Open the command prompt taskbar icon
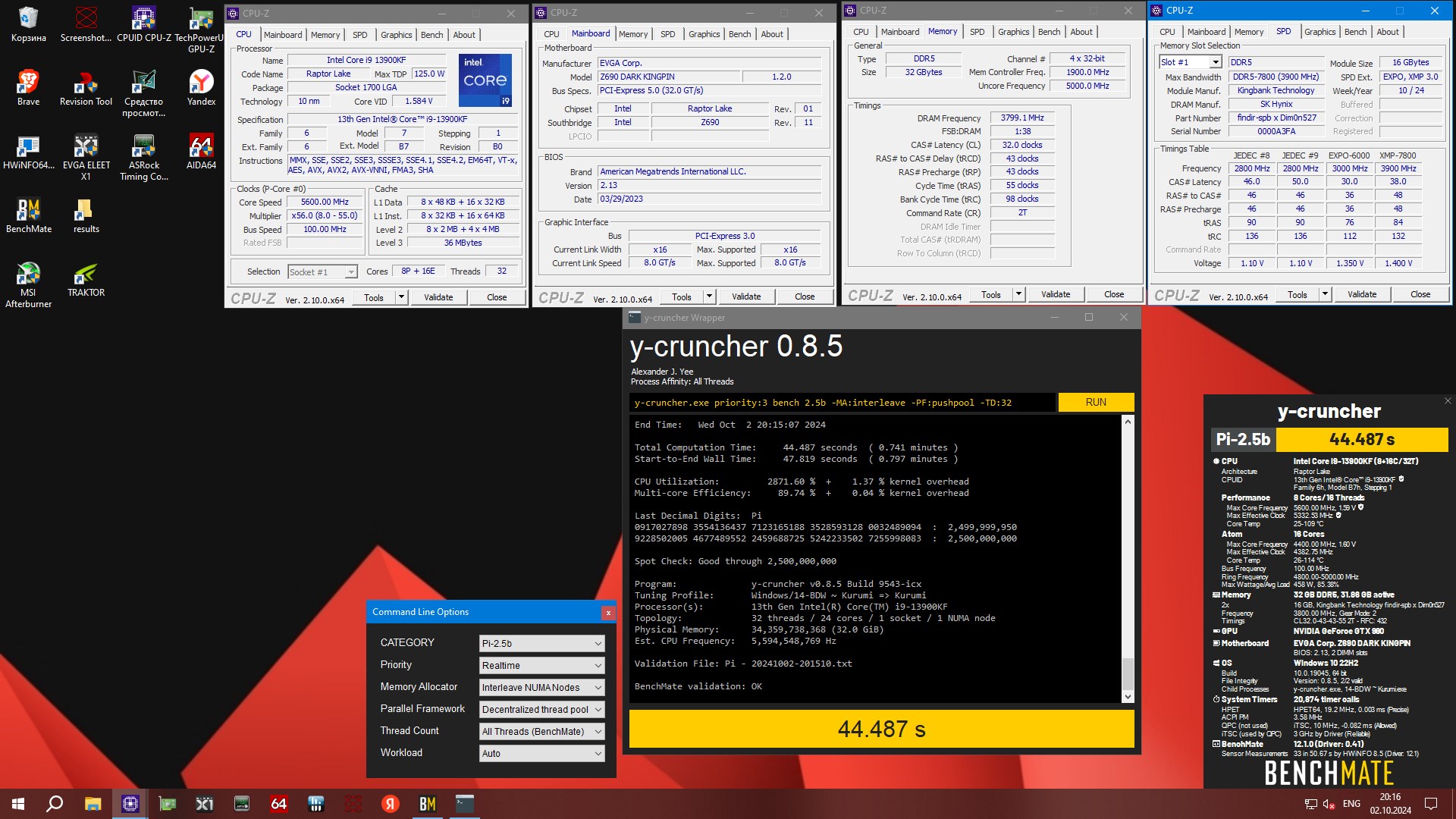Screen dimensions: 1456x819 (x=464, y=804)
